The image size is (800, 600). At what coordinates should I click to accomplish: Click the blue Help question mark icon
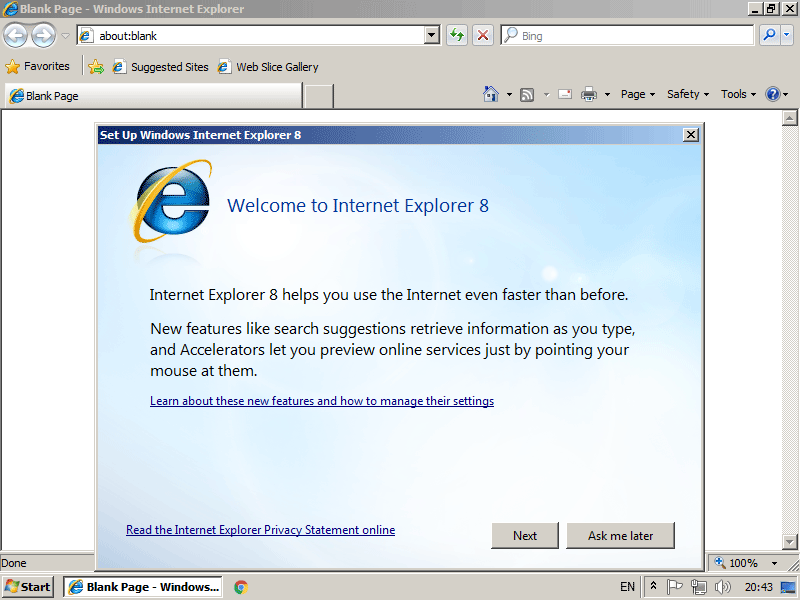click(772, 94)
